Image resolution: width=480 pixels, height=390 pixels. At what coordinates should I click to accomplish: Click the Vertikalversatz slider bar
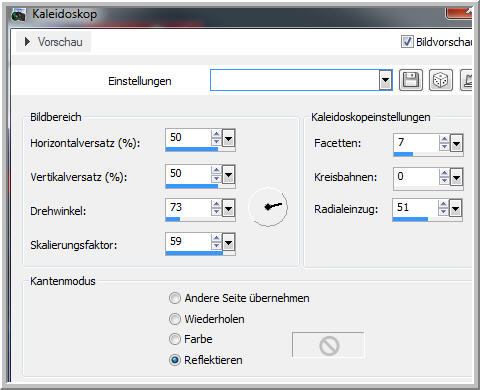click(200, 186)
